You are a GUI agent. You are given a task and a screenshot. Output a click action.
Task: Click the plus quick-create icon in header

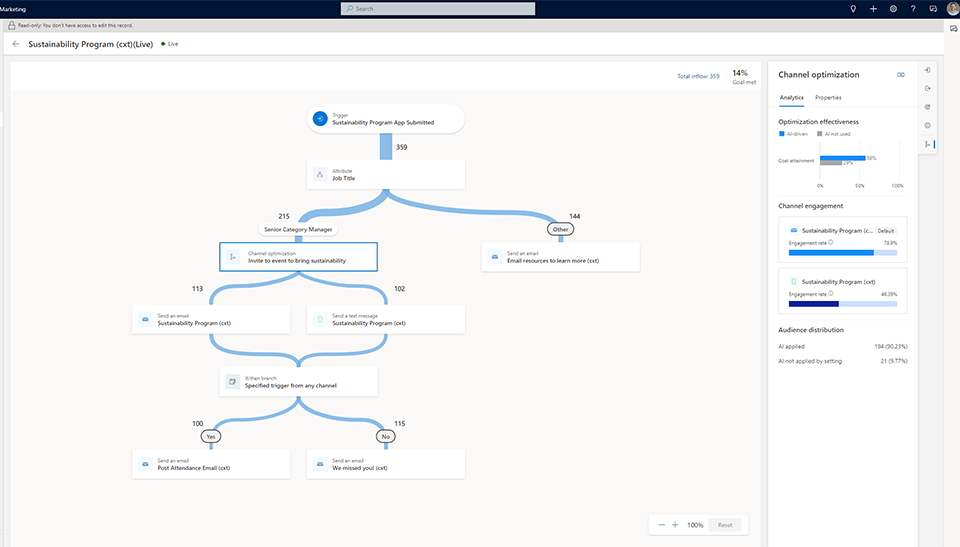[873, 8]
